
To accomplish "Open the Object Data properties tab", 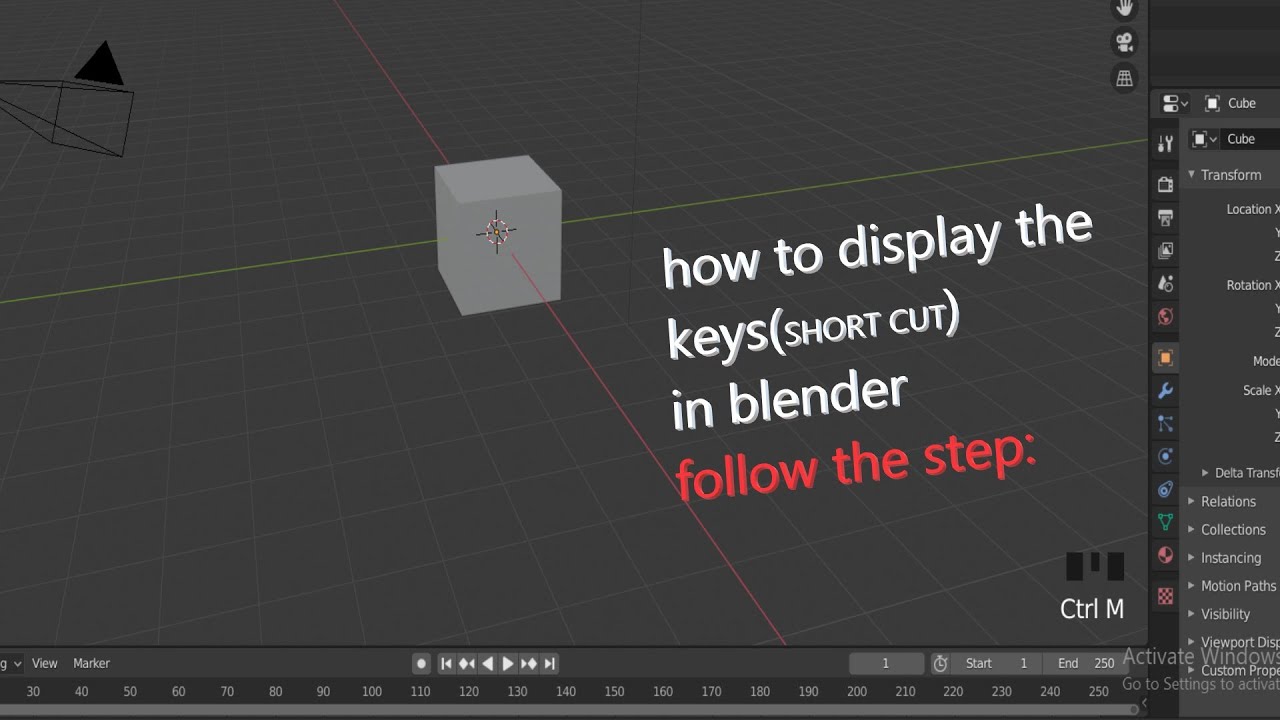I will (1165, 521).
